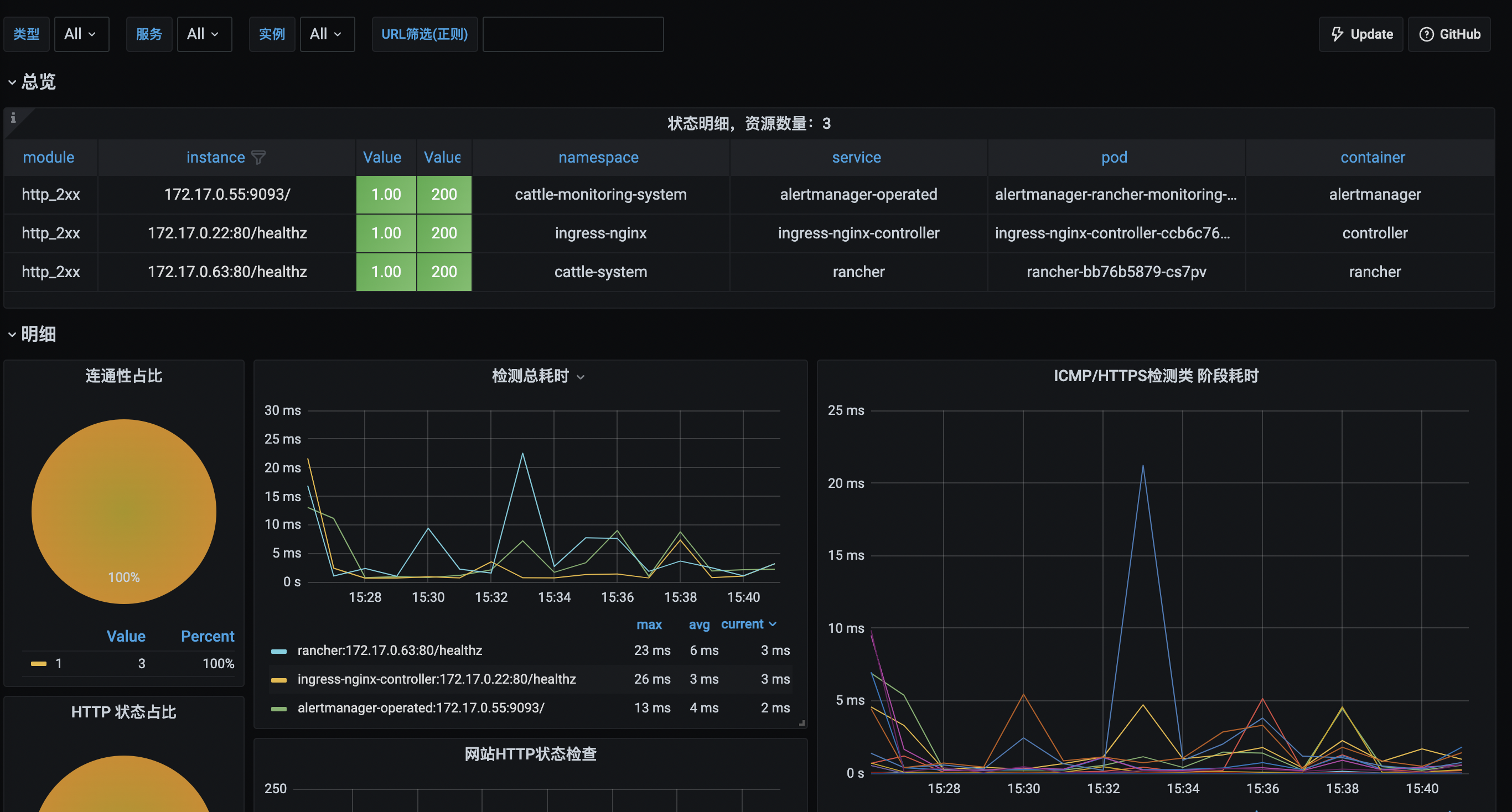
Task: Open the GitHub link
Action: [x=1449, y=33]
